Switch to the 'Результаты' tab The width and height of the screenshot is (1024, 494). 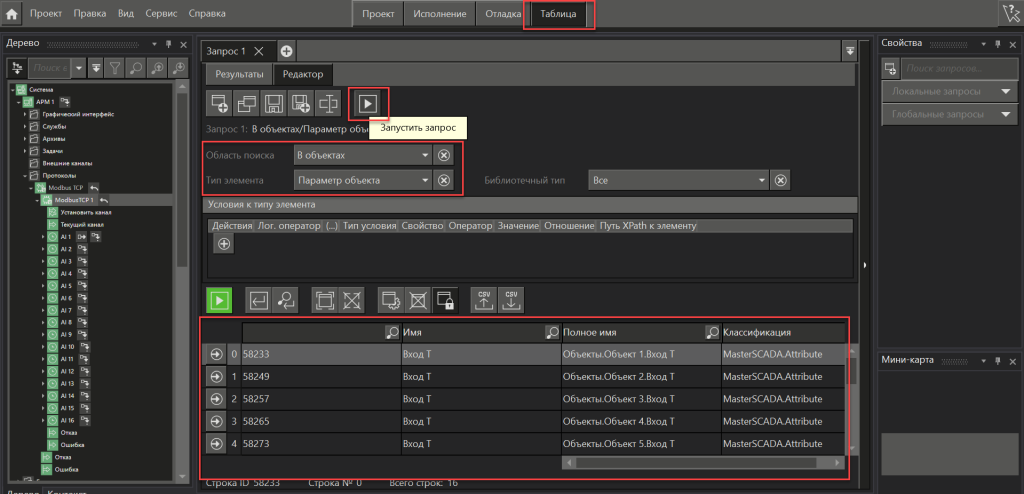pyautogui.click(x=240, y=75)
